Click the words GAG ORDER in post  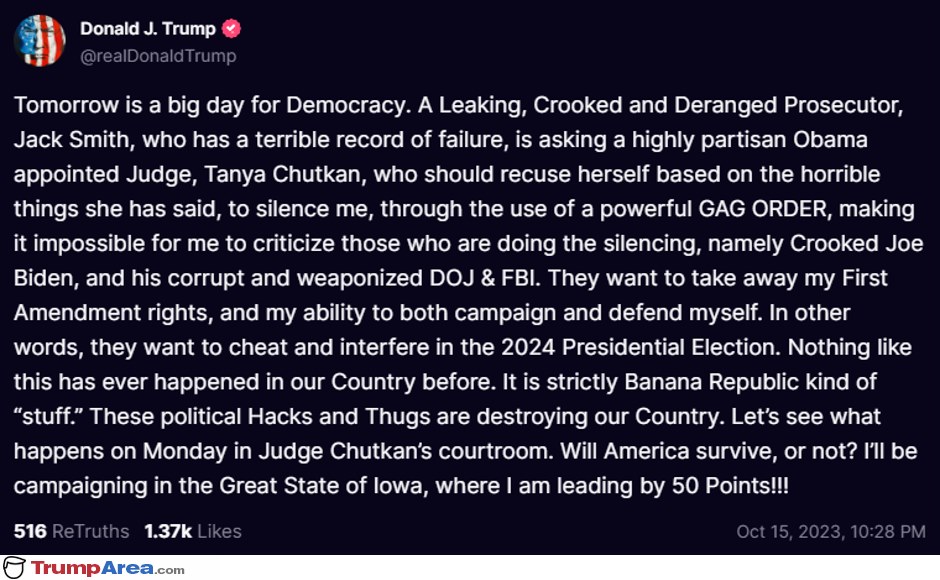(x=763, y=209)
